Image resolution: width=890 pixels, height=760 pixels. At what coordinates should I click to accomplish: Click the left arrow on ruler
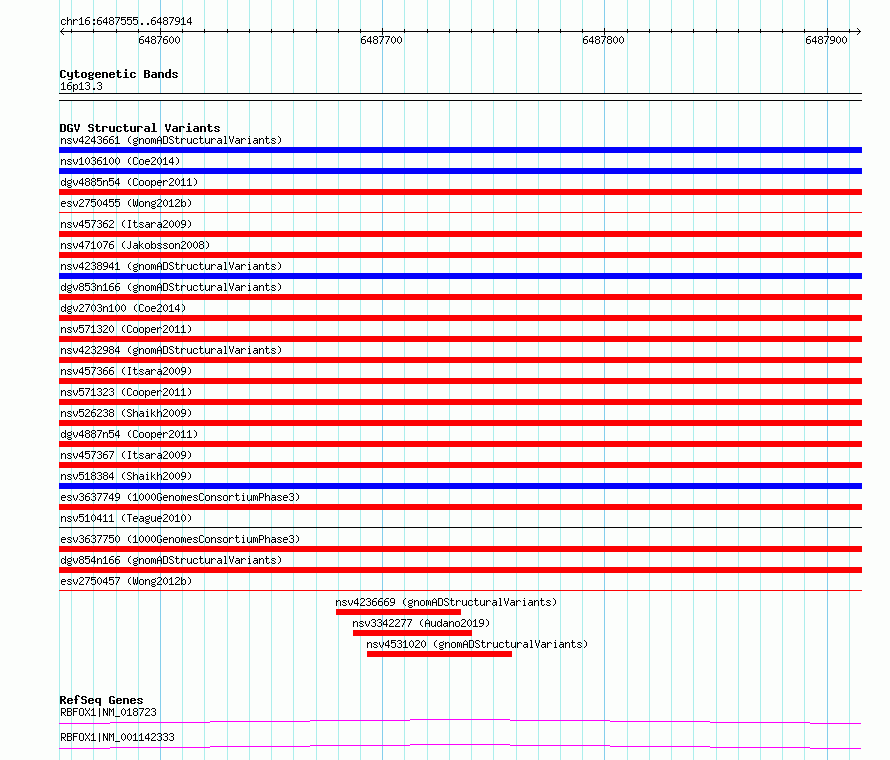click(x=63, y=31)
